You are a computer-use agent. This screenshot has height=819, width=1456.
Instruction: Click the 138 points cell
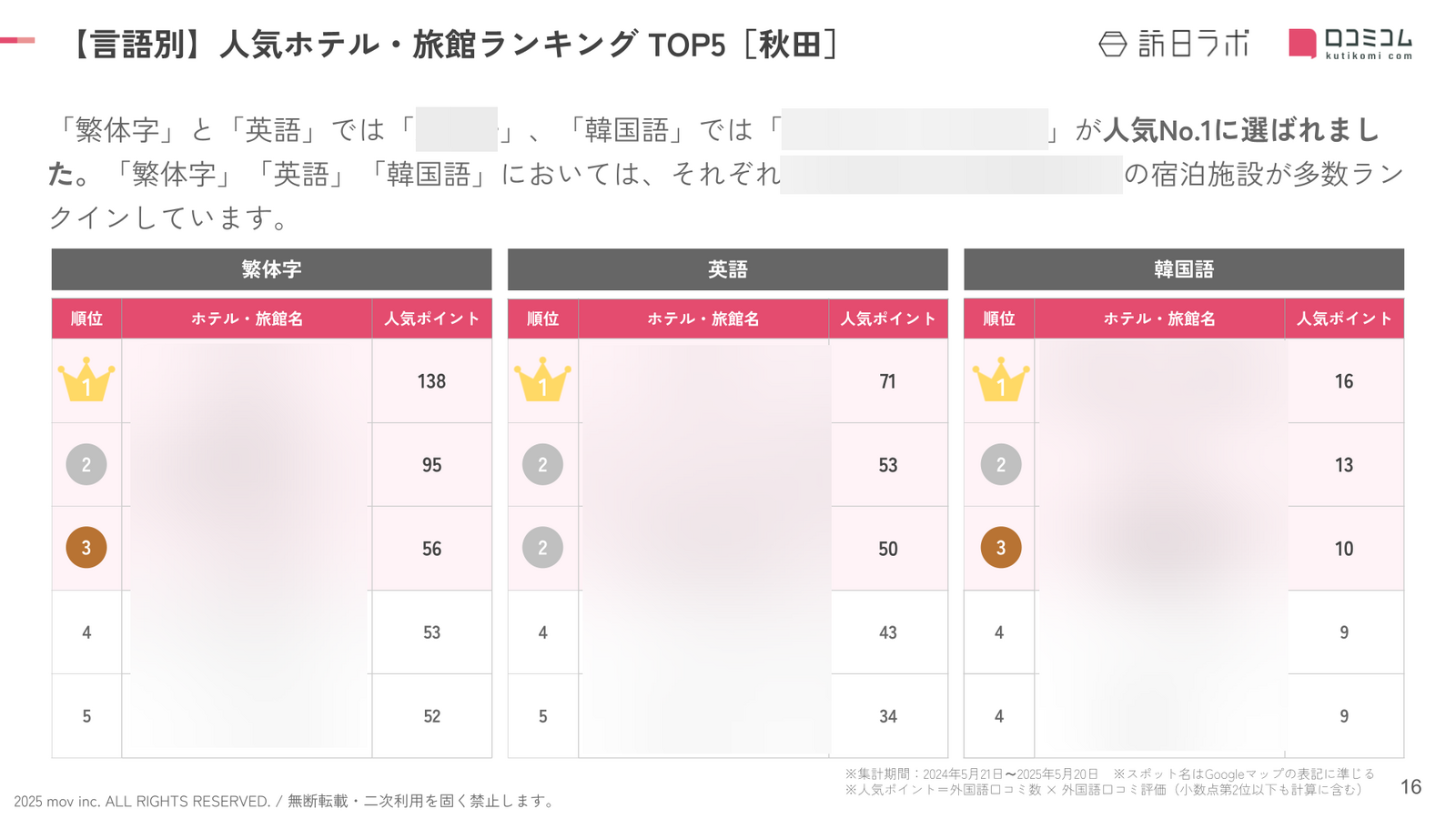tap(431, 381)
